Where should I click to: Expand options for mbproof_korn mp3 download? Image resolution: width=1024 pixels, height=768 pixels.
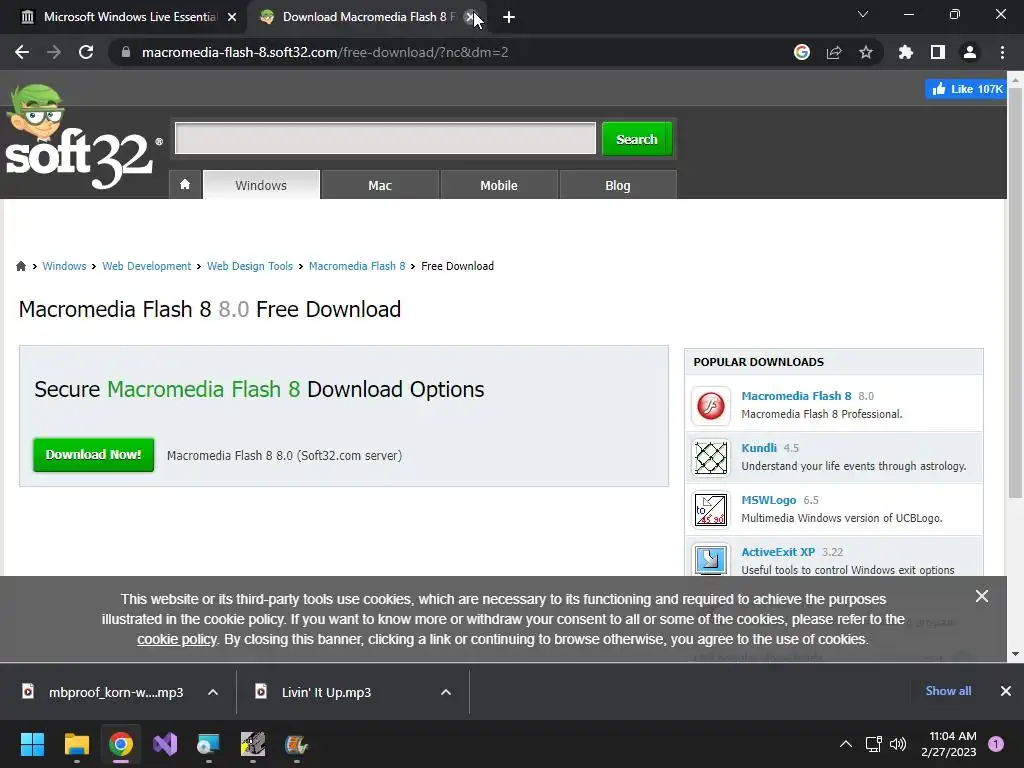point(213,692)
